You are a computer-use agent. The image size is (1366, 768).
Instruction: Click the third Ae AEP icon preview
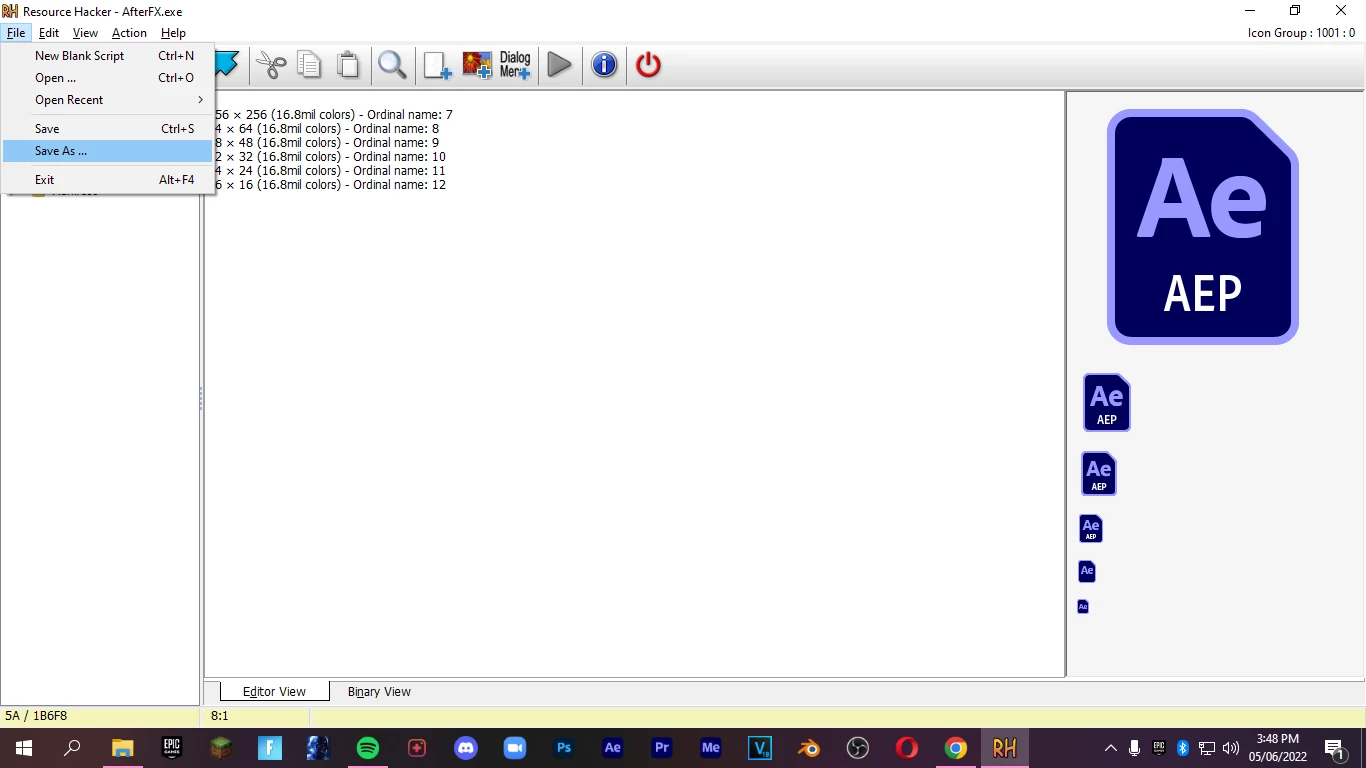click(x=1099, y=474)
